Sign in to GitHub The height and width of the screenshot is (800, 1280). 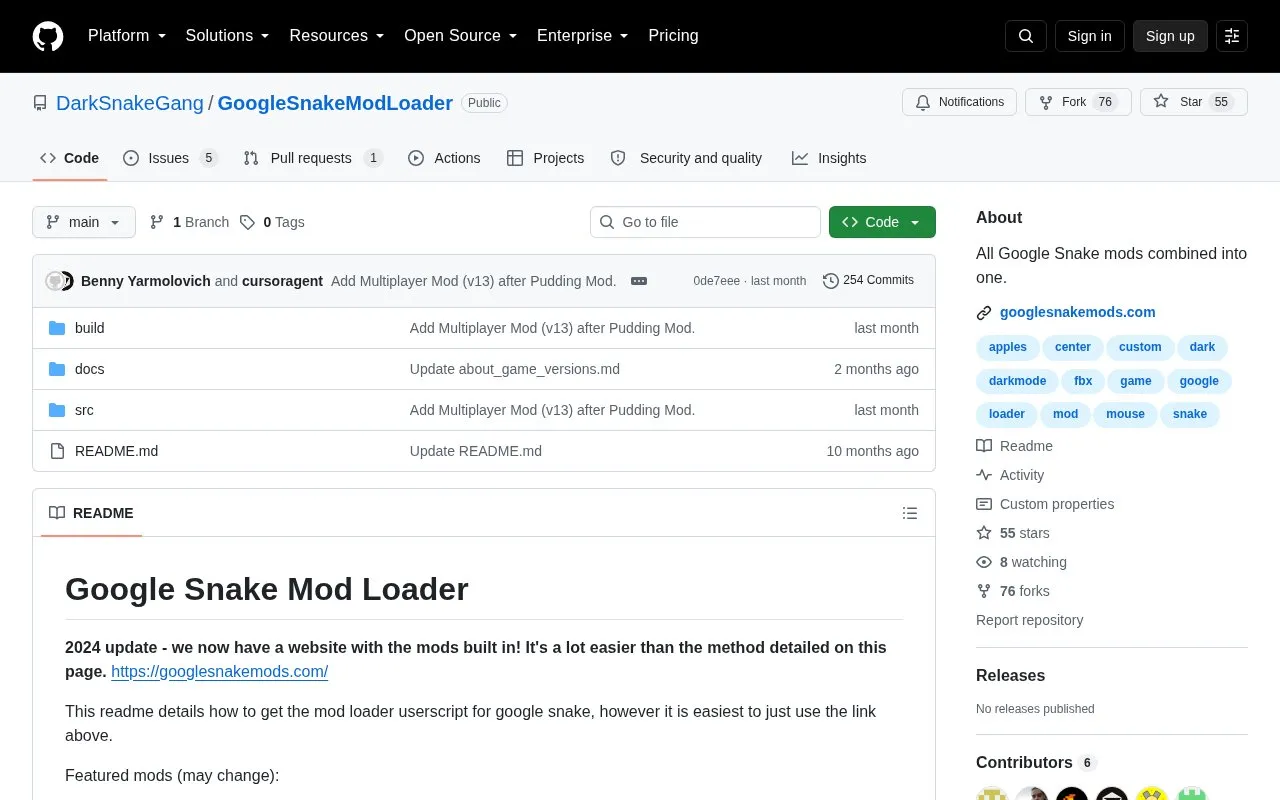point(1089,36)
